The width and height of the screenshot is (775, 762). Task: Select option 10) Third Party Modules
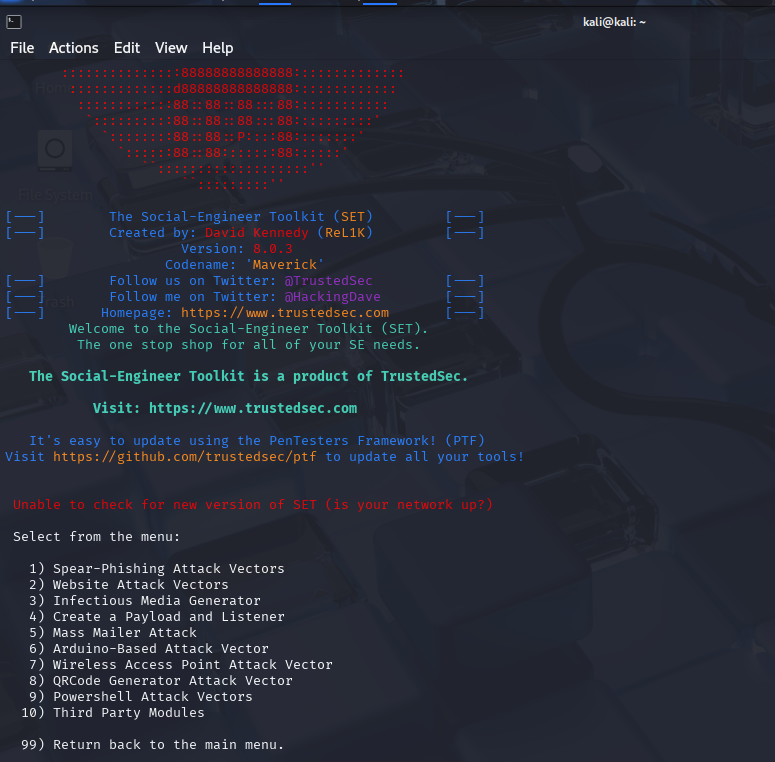click(113, 713)
